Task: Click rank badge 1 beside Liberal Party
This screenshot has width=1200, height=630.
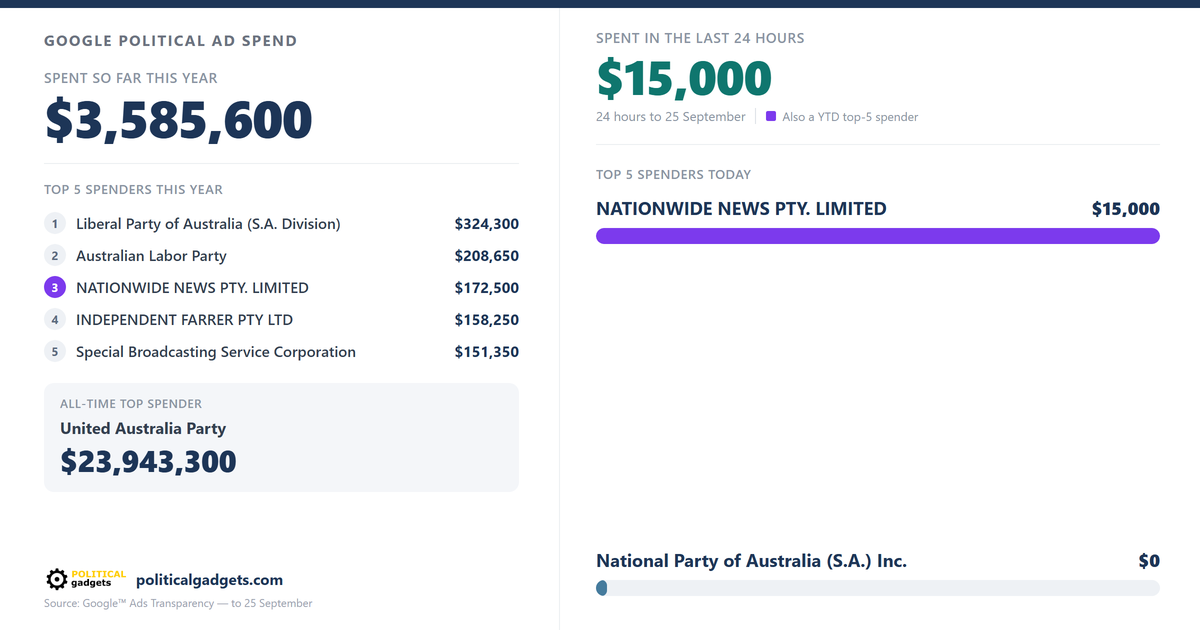Action: click(55, 224)
